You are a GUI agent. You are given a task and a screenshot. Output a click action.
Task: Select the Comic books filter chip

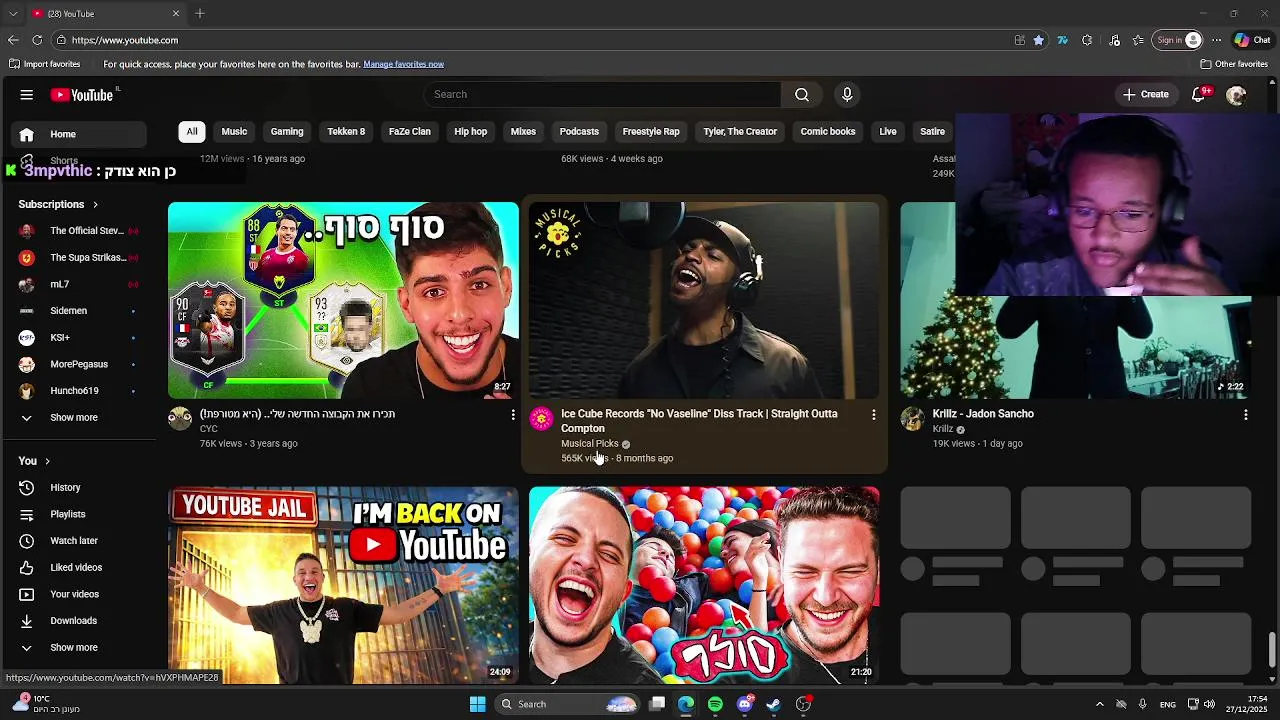(828, 131)
